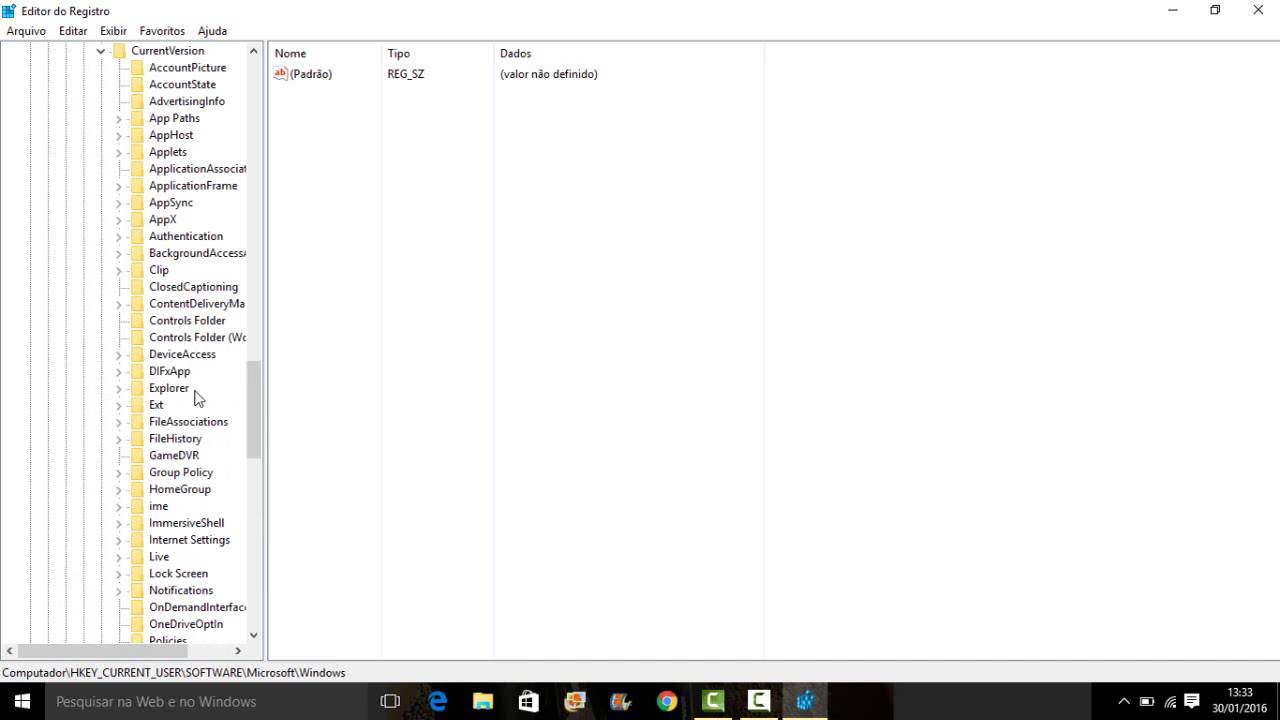
Task: Click the tree horizontal scrollbar left arrow
Action: 9,651
